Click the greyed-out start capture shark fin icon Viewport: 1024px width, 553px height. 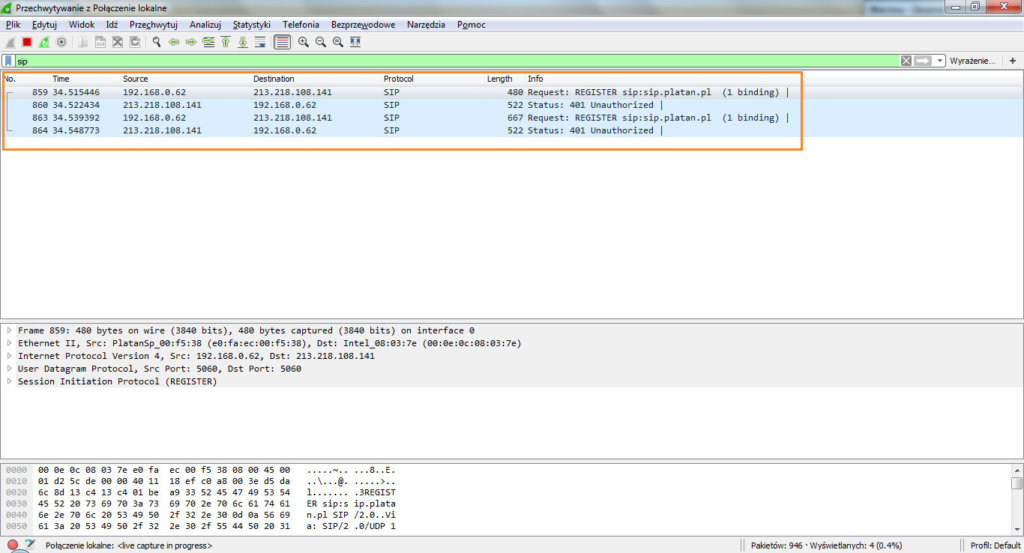pos(10,42)
